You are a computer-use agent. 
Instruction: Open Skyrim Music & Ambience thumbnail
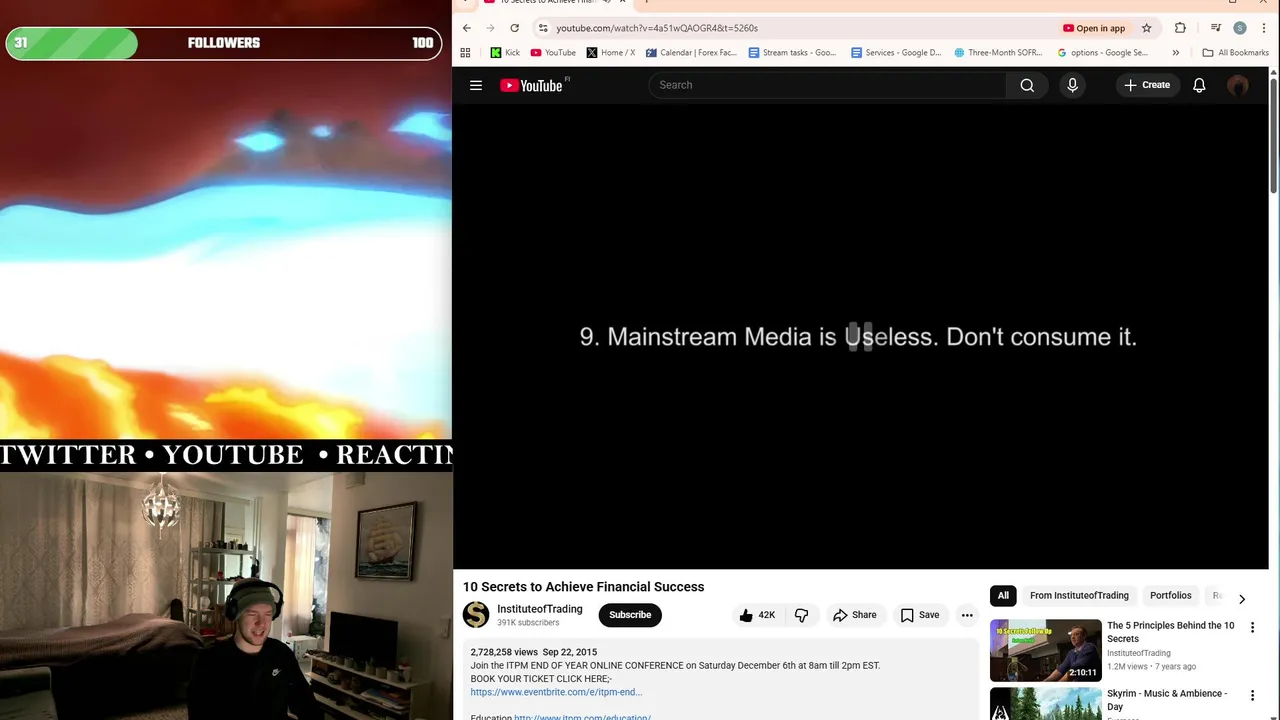1045,703
